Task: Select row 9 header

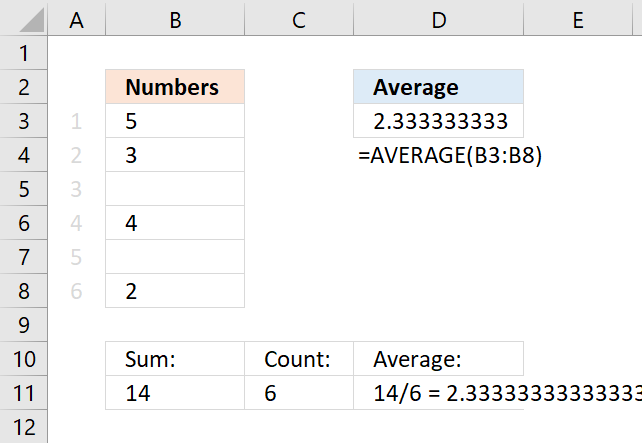Action: pyautogui.click(x=24, y=325)
